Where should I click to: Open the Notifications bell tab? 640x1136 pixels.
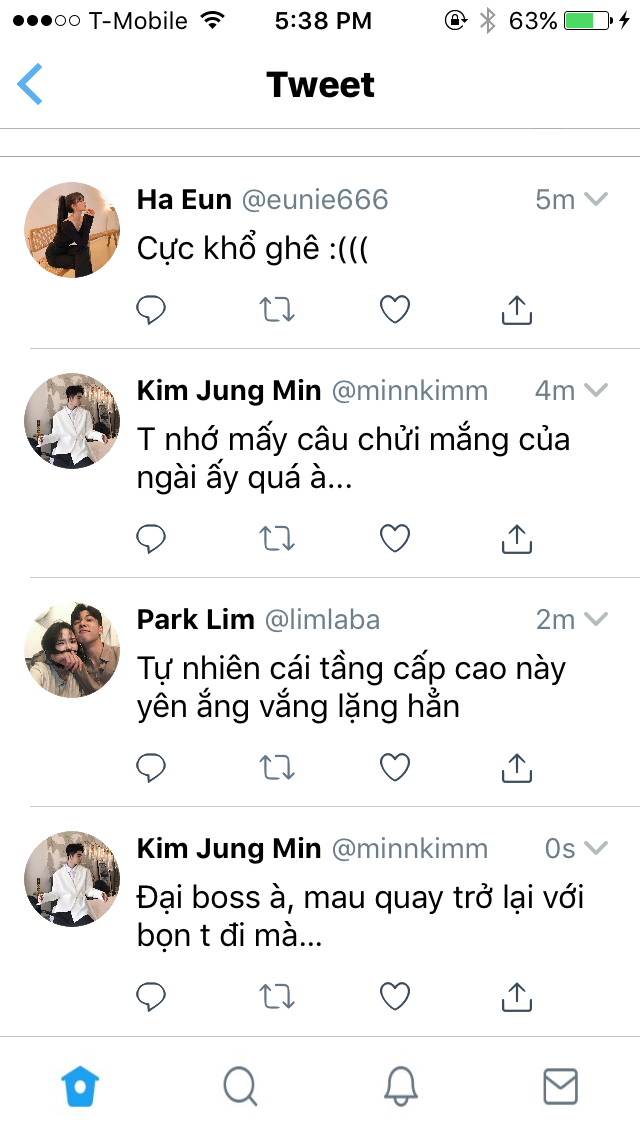point(400,1086)
